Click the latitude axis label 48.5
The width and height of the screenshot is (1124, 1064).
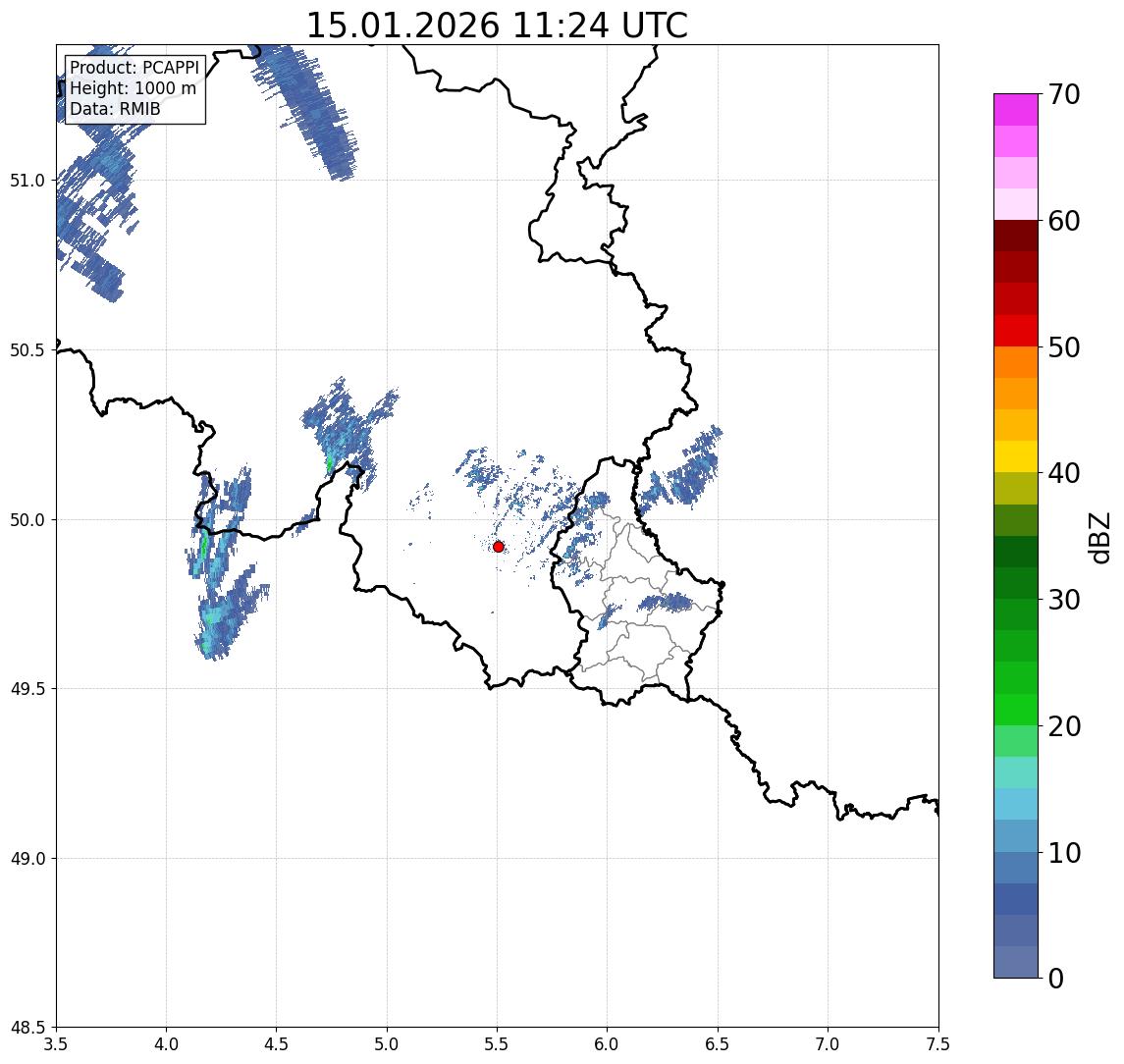click(x=27, y=1028)
